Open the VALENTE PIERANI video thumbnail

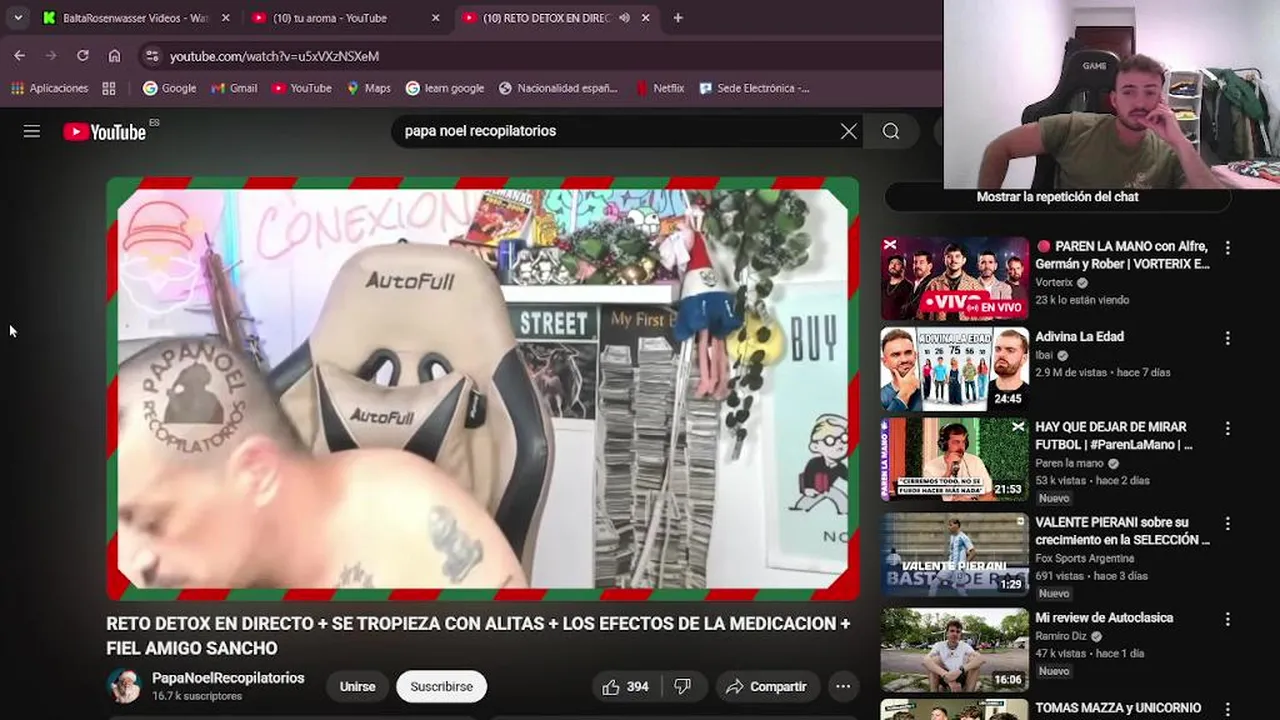954,554
